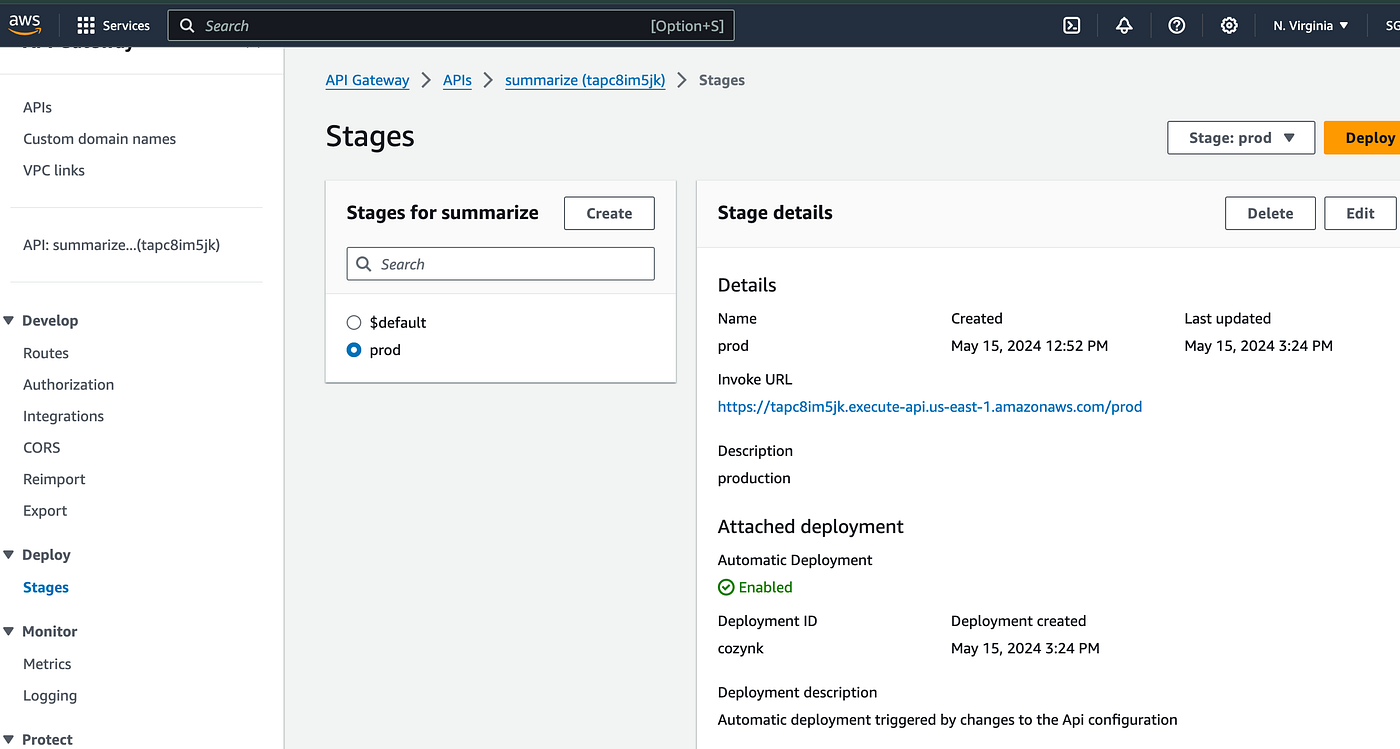The image size is (1400, 749).
Task: Launch the CloudShell terminal icon
Action: click(x=1072, y=25)
